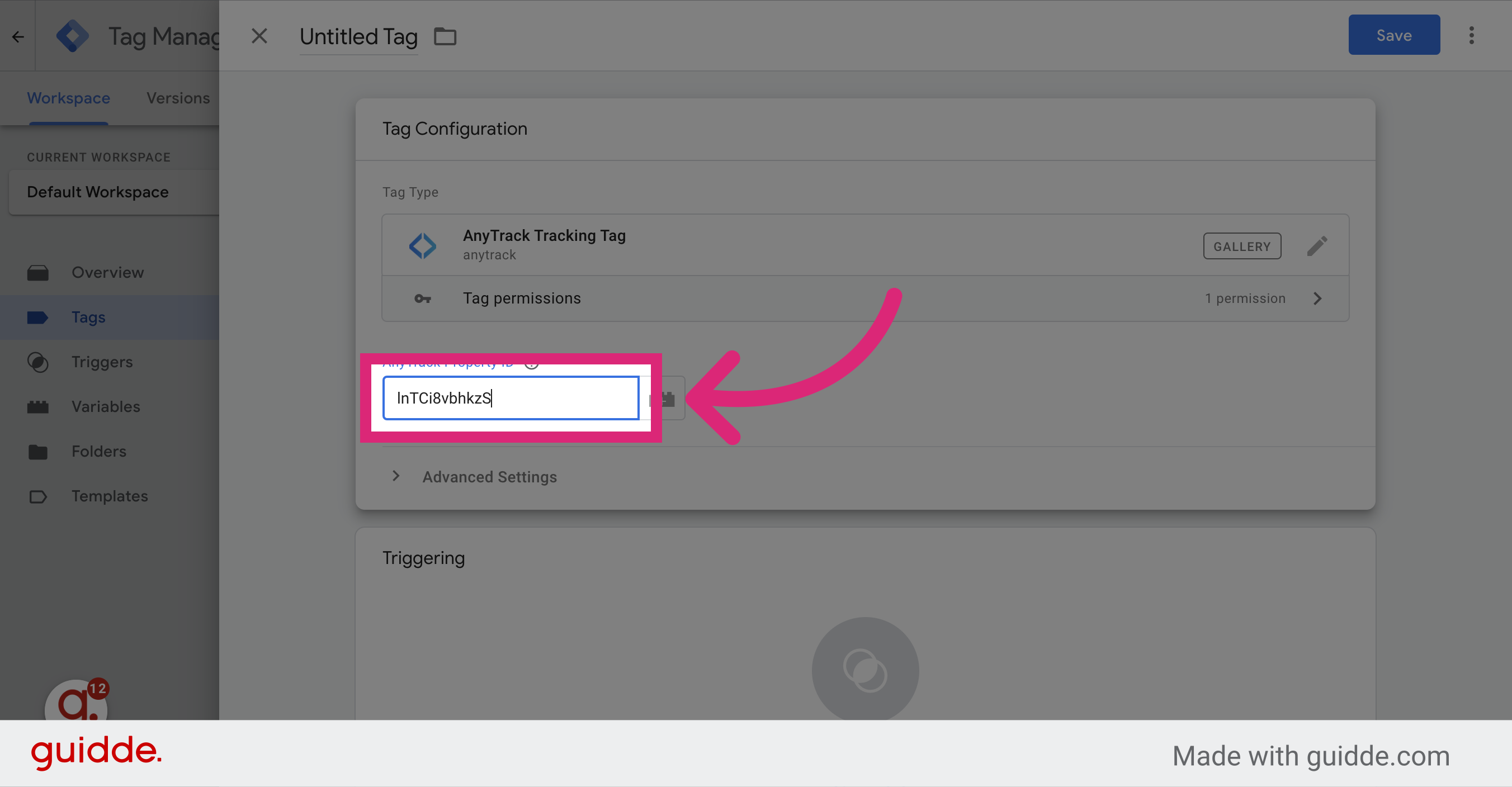Click the Triggering section heading
The image size is (1512, 787).
(x=424, y=557)
